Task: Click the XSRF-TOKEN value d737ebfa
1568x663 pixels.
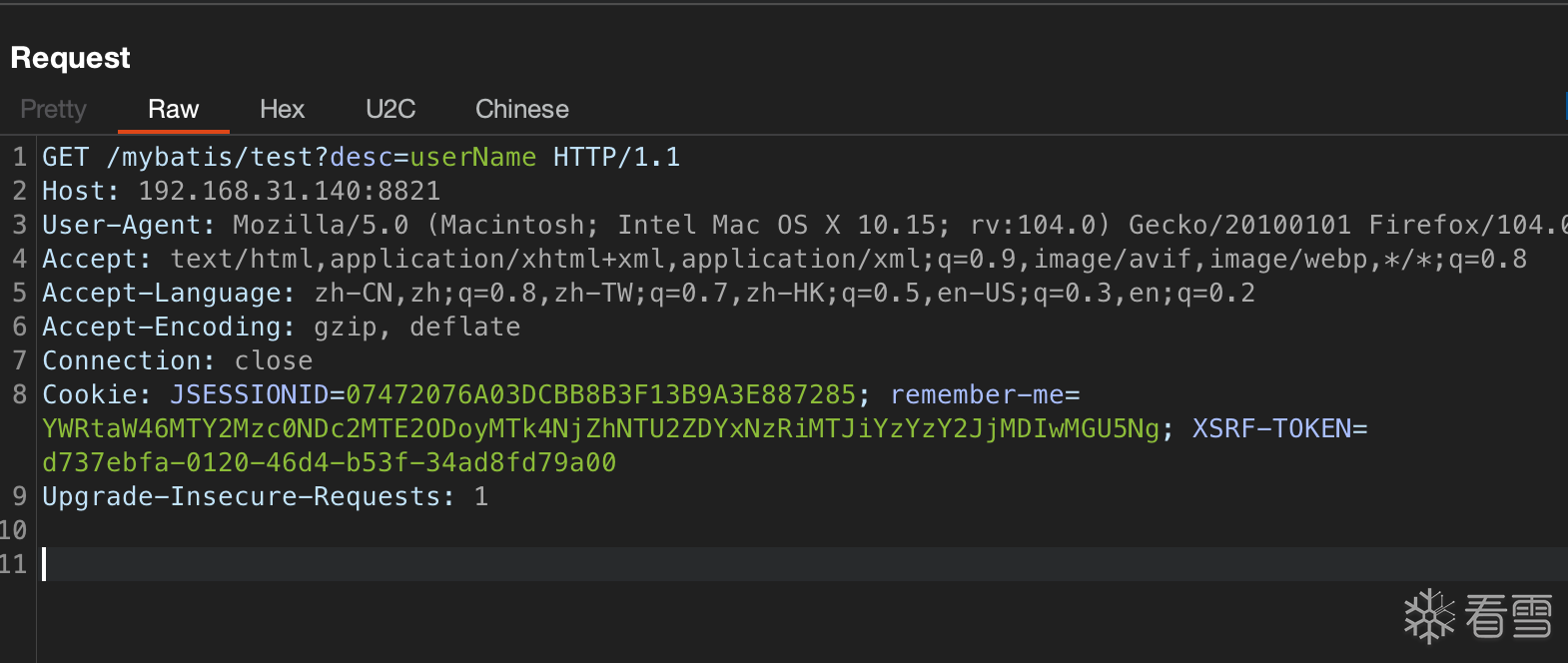Action: tap(329, 463)
